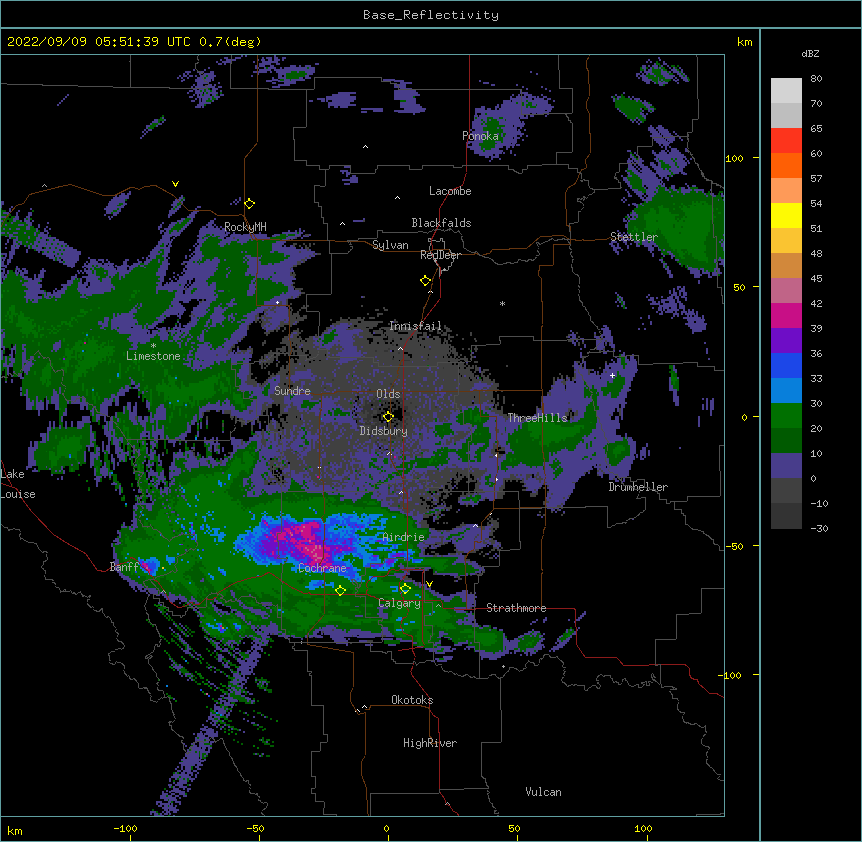Screen dimensions: 862x842
Task: Select the Ponoka label
Action: [x=480, y=136]
